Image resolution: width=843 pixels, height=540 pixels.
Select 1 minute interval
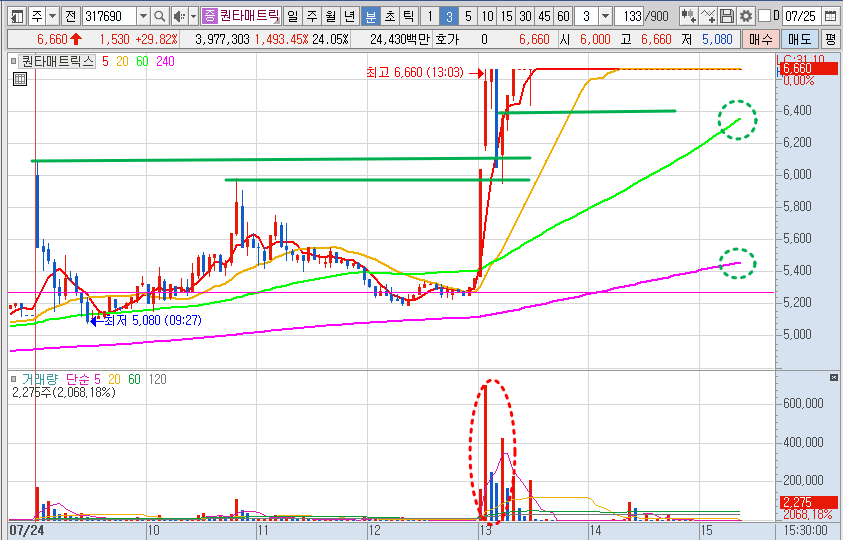pyautogui.click(x=430, y=17)
